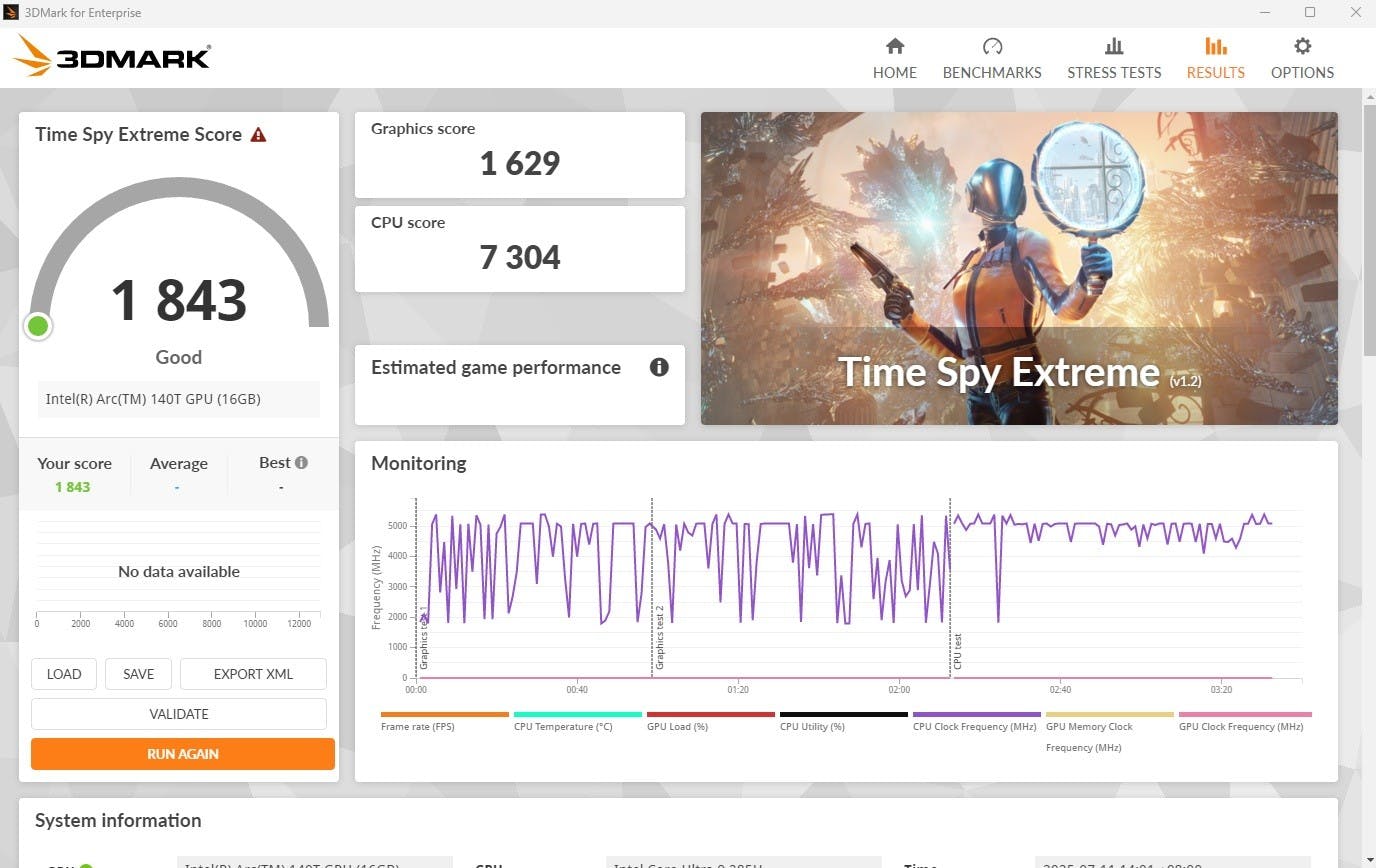Click the 3DMark logo
The width and height of the screenshot is (1376, 868).
click(x=112, y=56)
